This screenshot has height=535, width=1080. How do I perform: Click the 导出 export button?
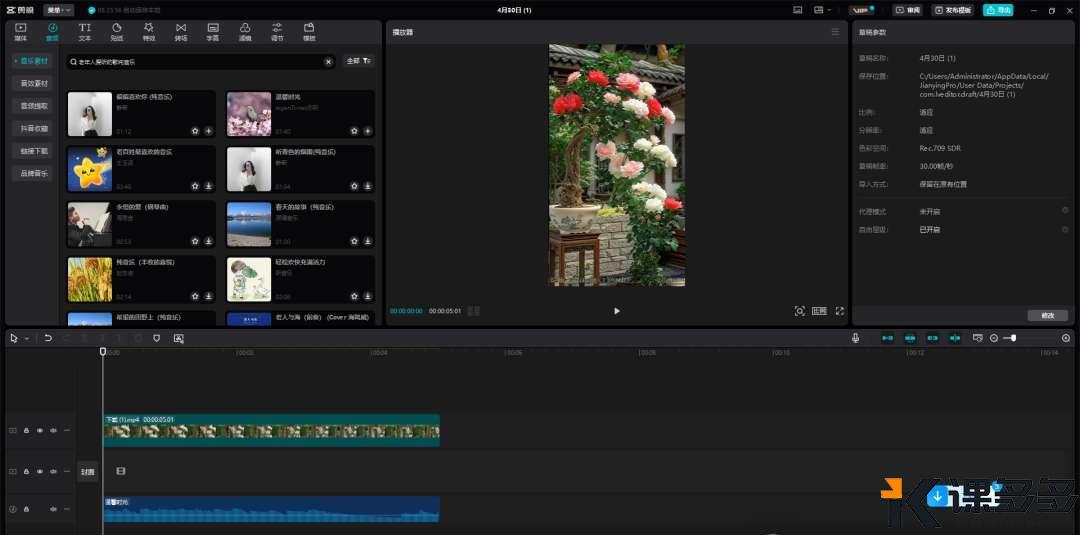[x=998, y=10]
